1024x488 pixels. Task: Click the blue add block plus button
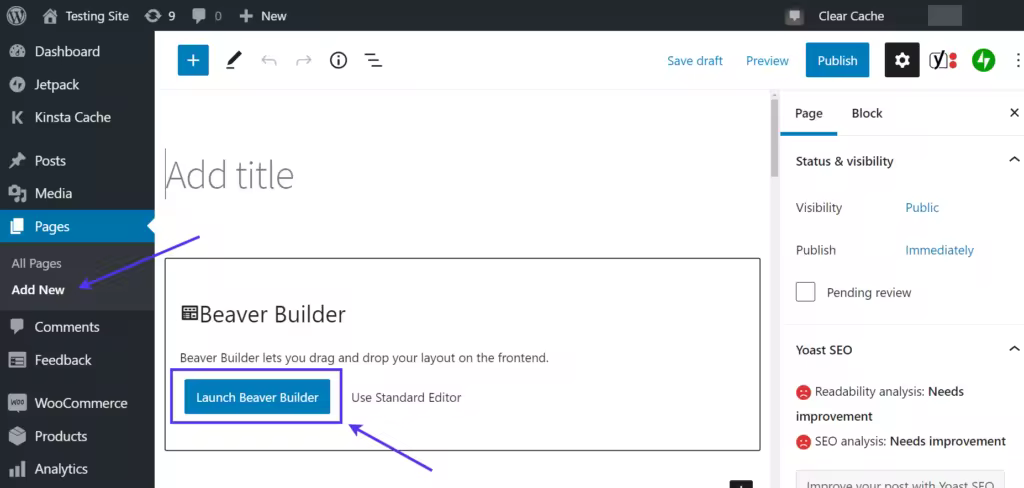click(x=193, y=60)
